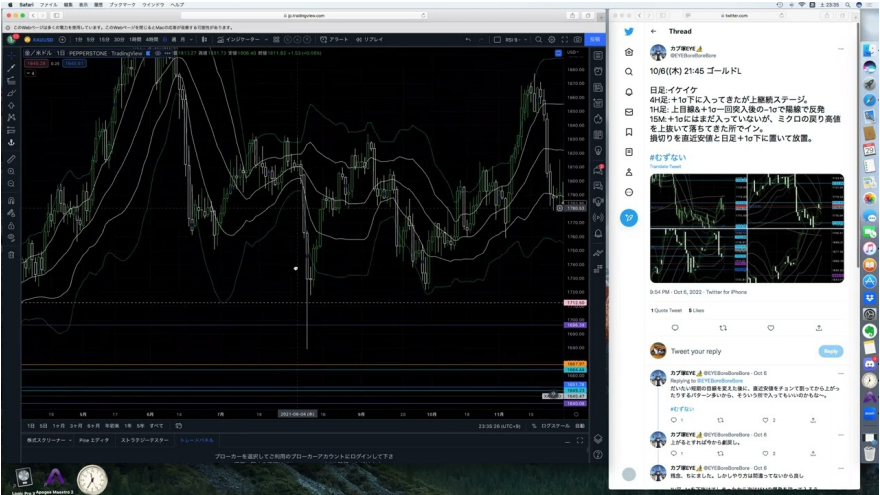Open the tweet's chart image thumbnail
Viewport: 880px width, 495px height.
pos(746,228)
